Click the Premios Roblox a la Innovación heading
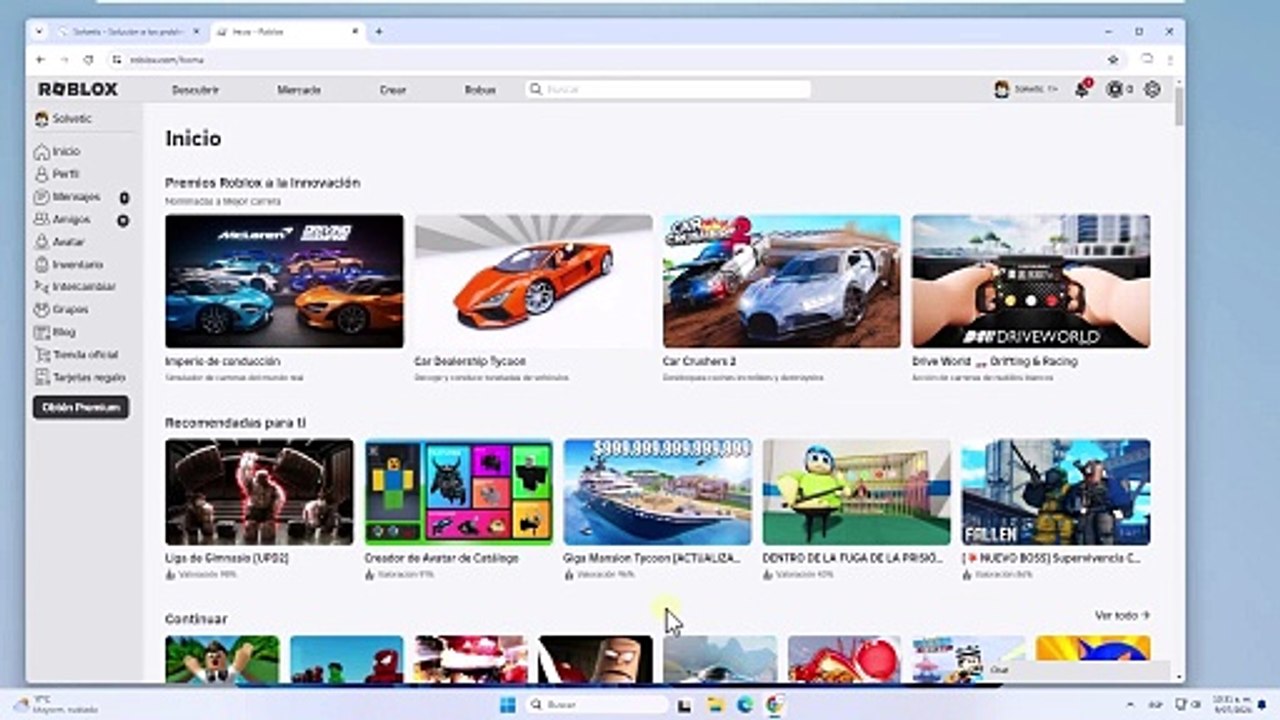1280x720 pixels. point(262,183)
